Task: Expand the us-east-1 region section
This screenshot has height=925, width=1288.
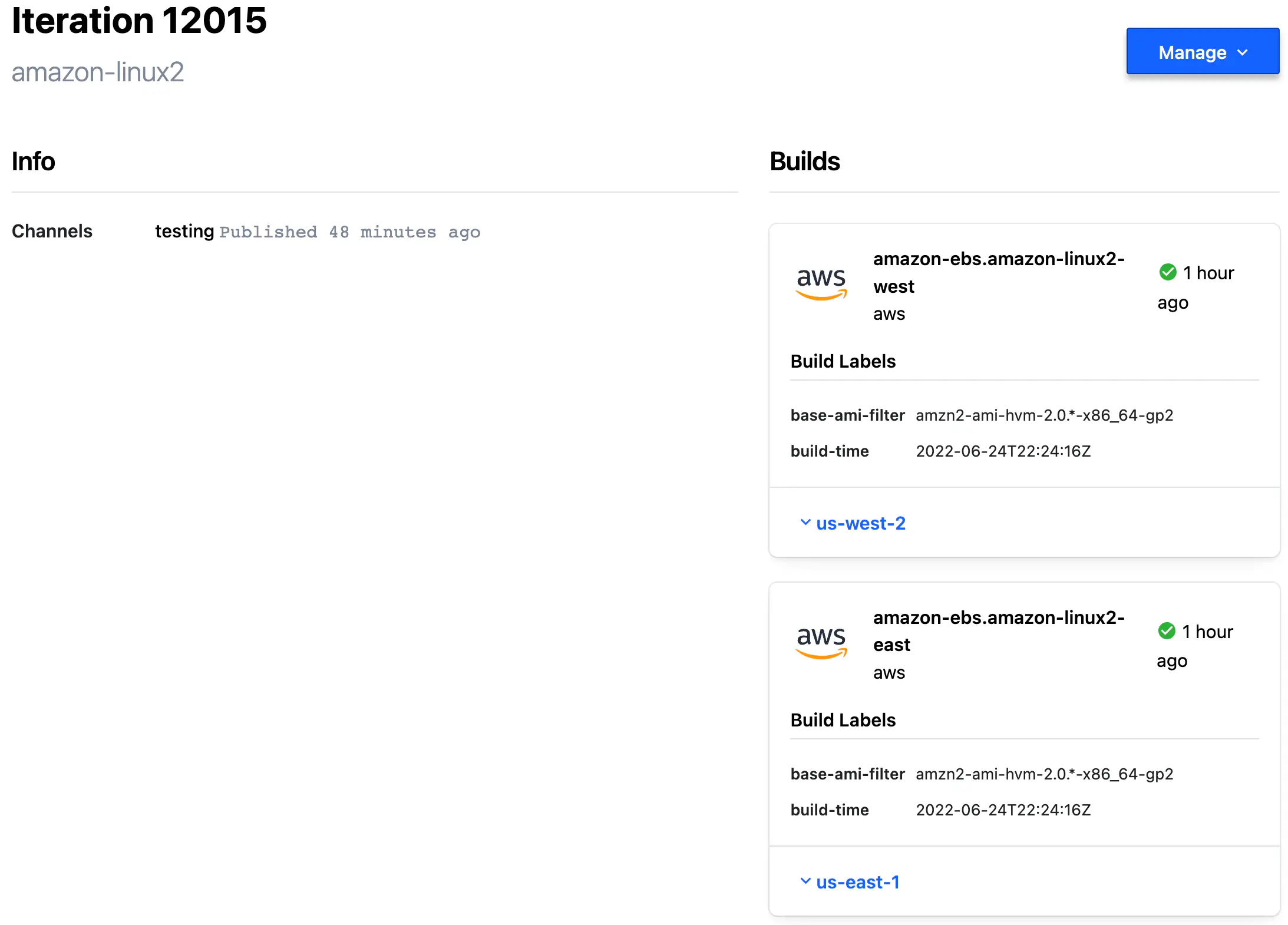Action: [857, 882]
